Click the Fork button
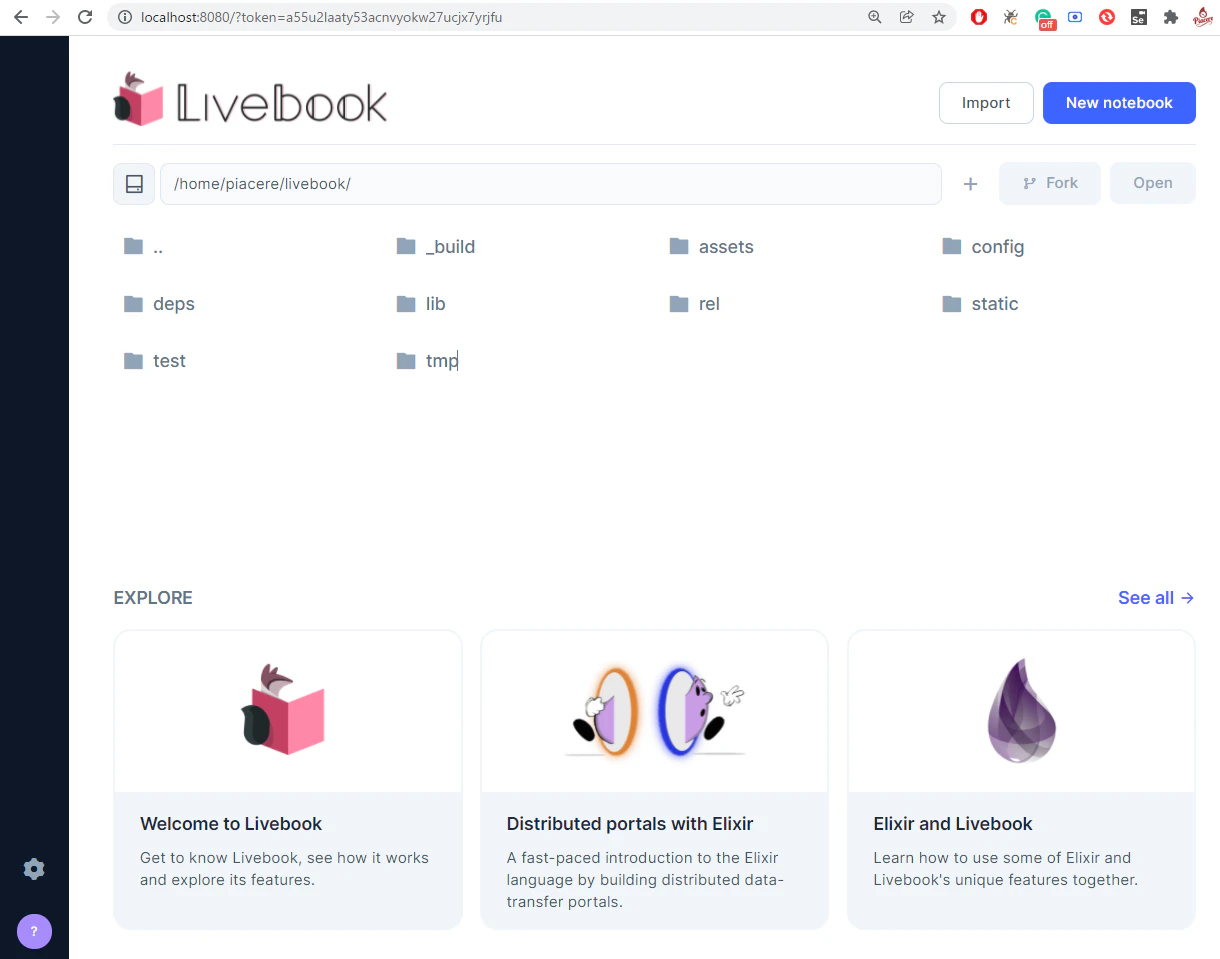1220x959 pixels. point(1050,184)
